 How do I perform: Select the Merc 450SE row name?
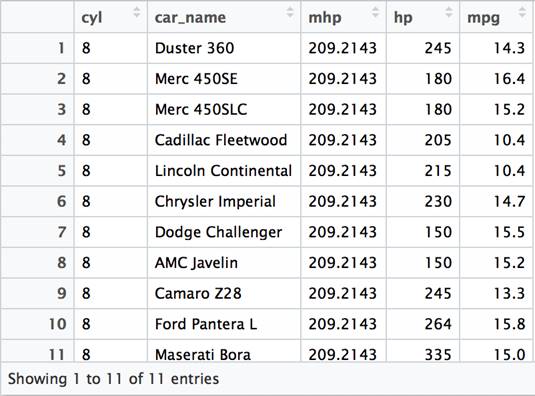[196, 79]
